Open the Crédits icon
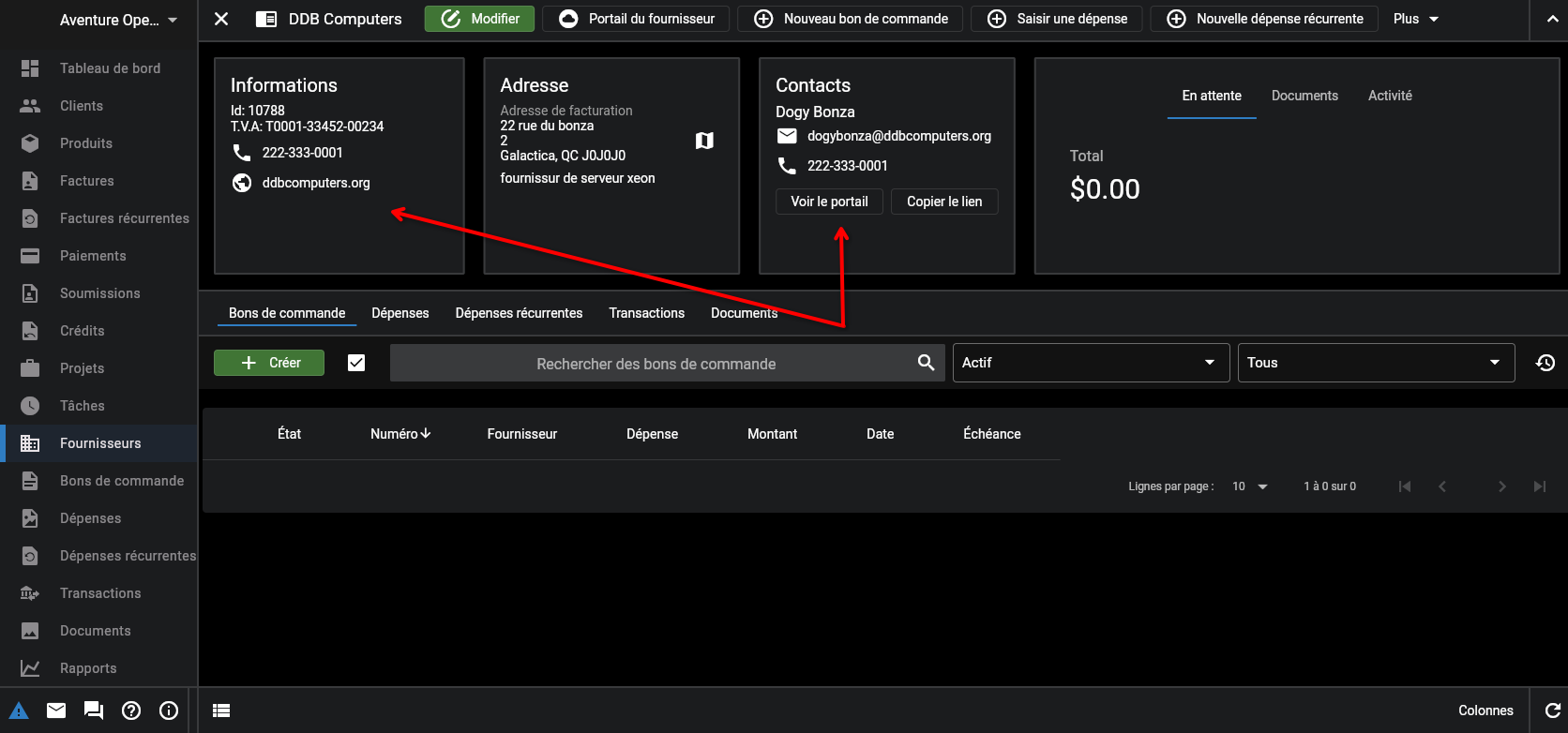The width and height of the screenshot is (1568, 733). point(30,331)
